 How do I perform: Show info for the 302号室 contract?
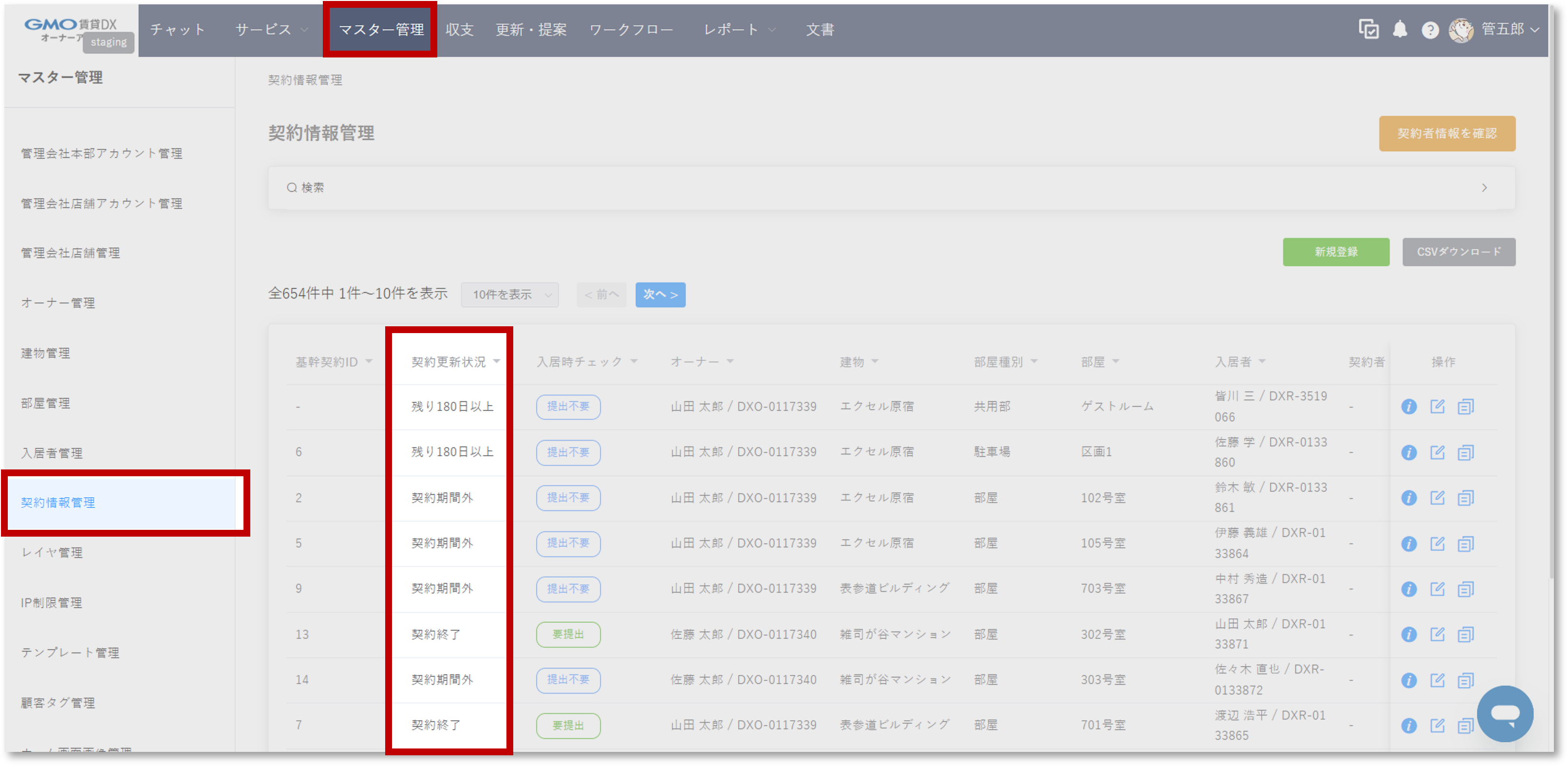point(1410,634)
